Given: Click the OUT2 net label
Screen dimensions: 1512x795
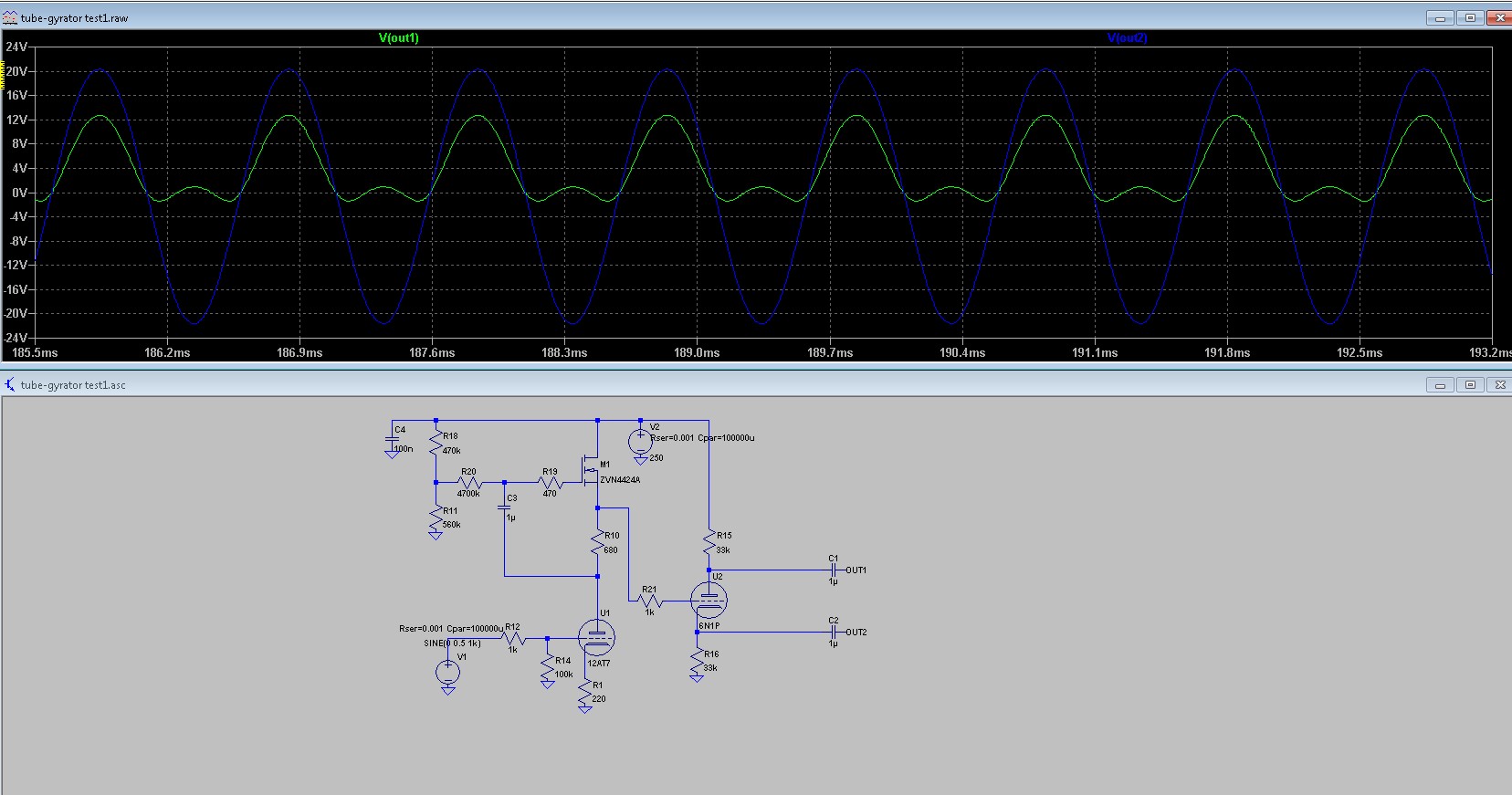Looking at the screenshot, I should point(856,632).
